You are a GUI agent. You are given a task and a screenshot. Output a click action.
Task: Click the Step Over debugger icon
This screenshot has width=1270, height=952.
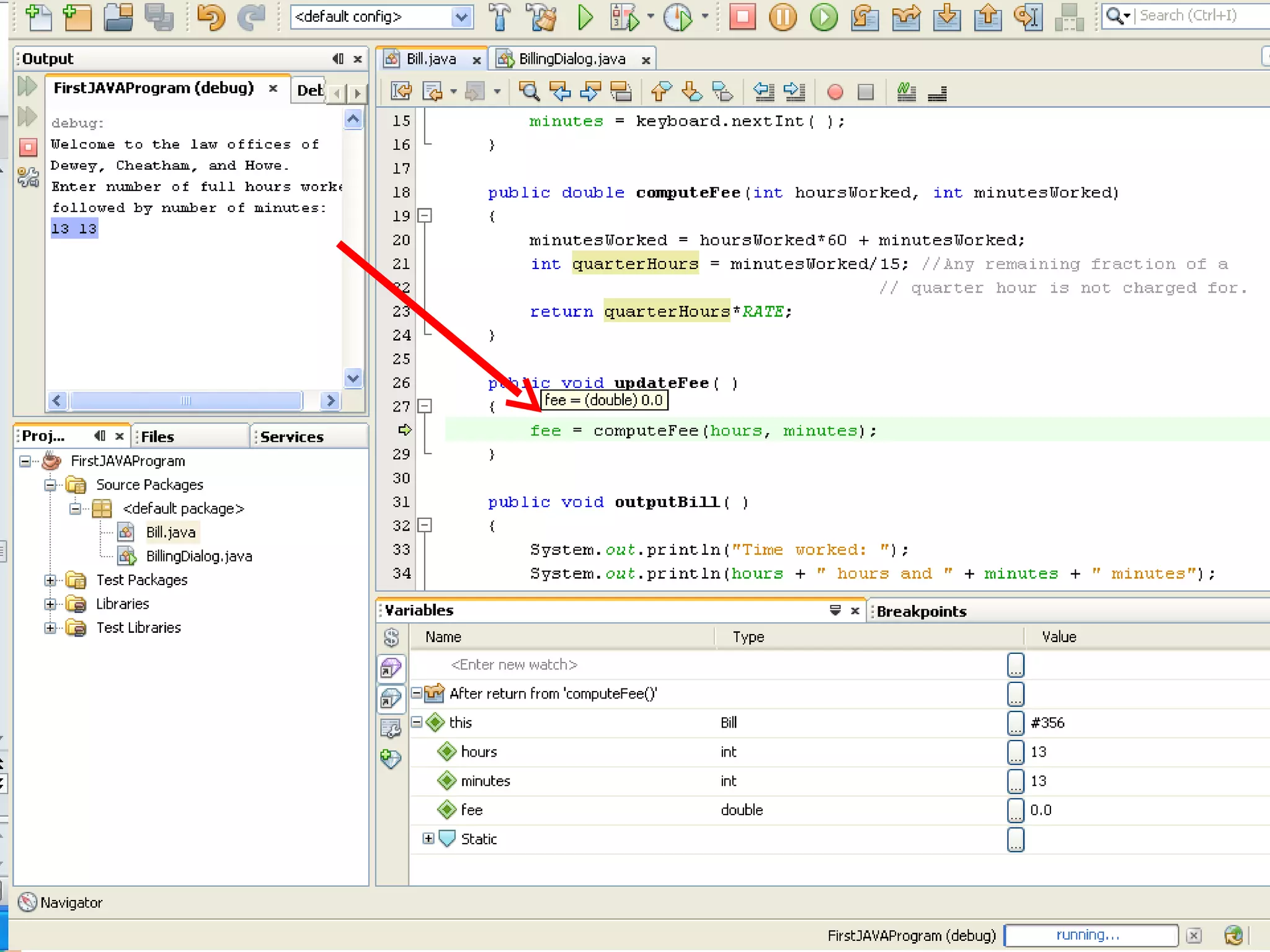tap(865, 17)
